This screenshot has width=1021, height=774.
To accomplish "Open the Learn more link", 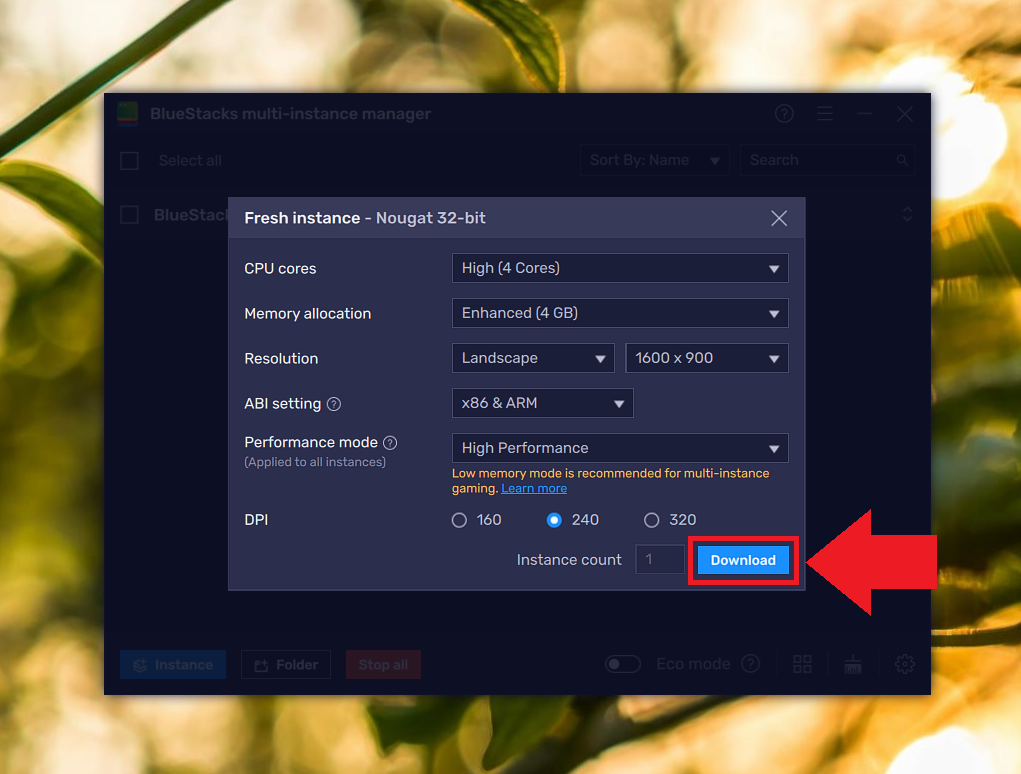I will [533, 488].
